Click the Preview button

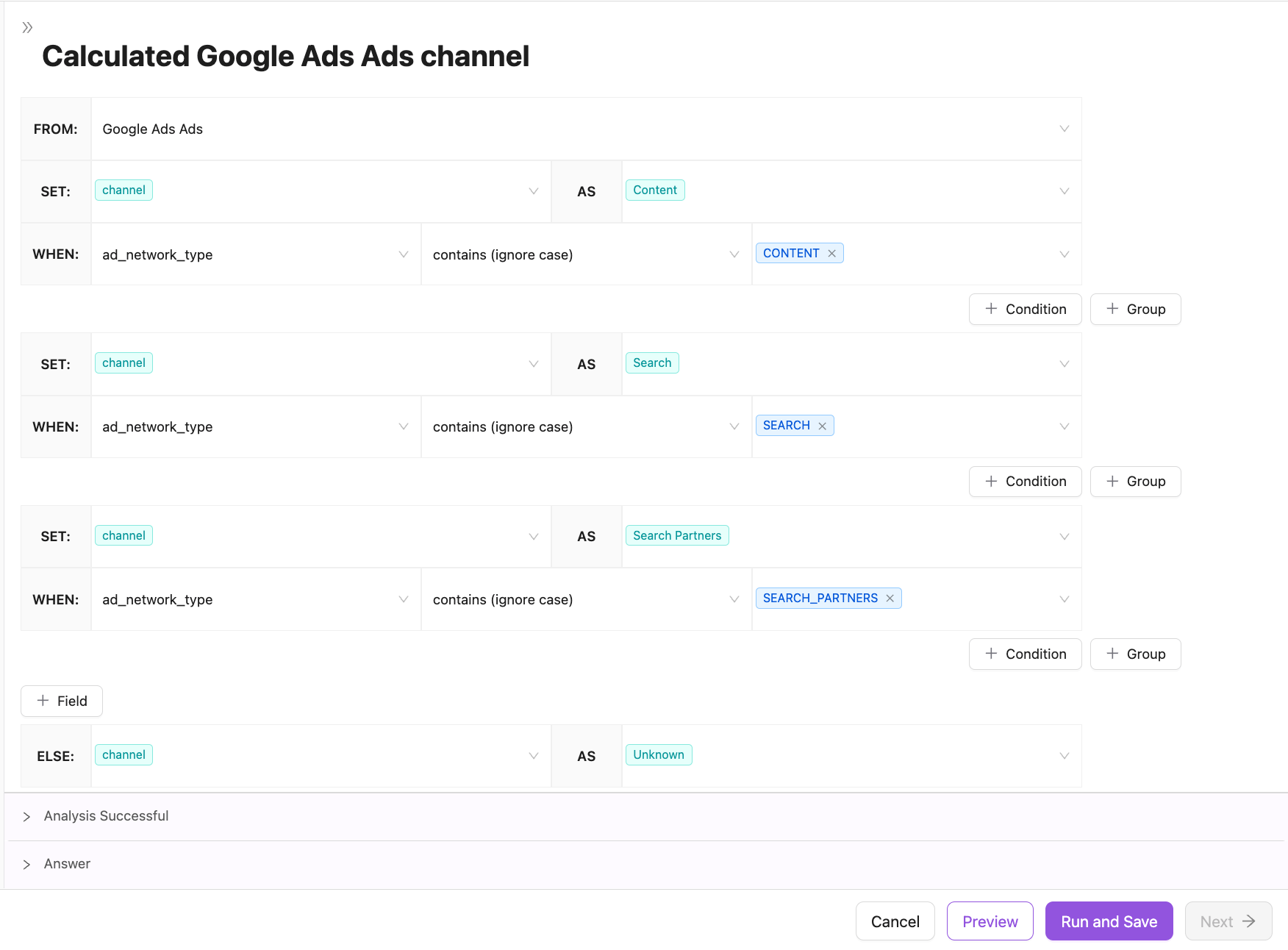coord(990,921)
